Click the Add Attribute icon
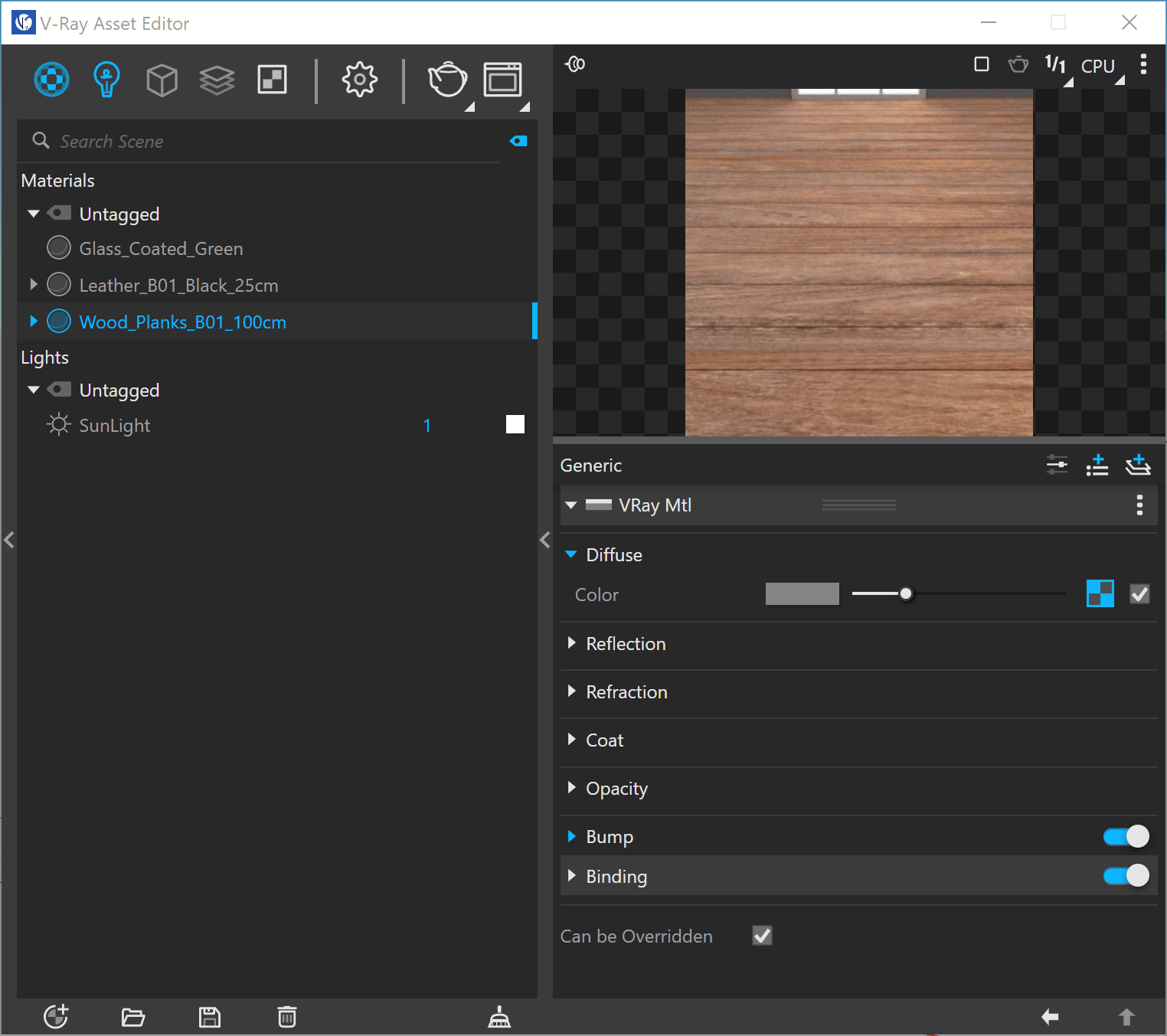This screenshot has width=1167, height=1036. tap(1097, 465)
